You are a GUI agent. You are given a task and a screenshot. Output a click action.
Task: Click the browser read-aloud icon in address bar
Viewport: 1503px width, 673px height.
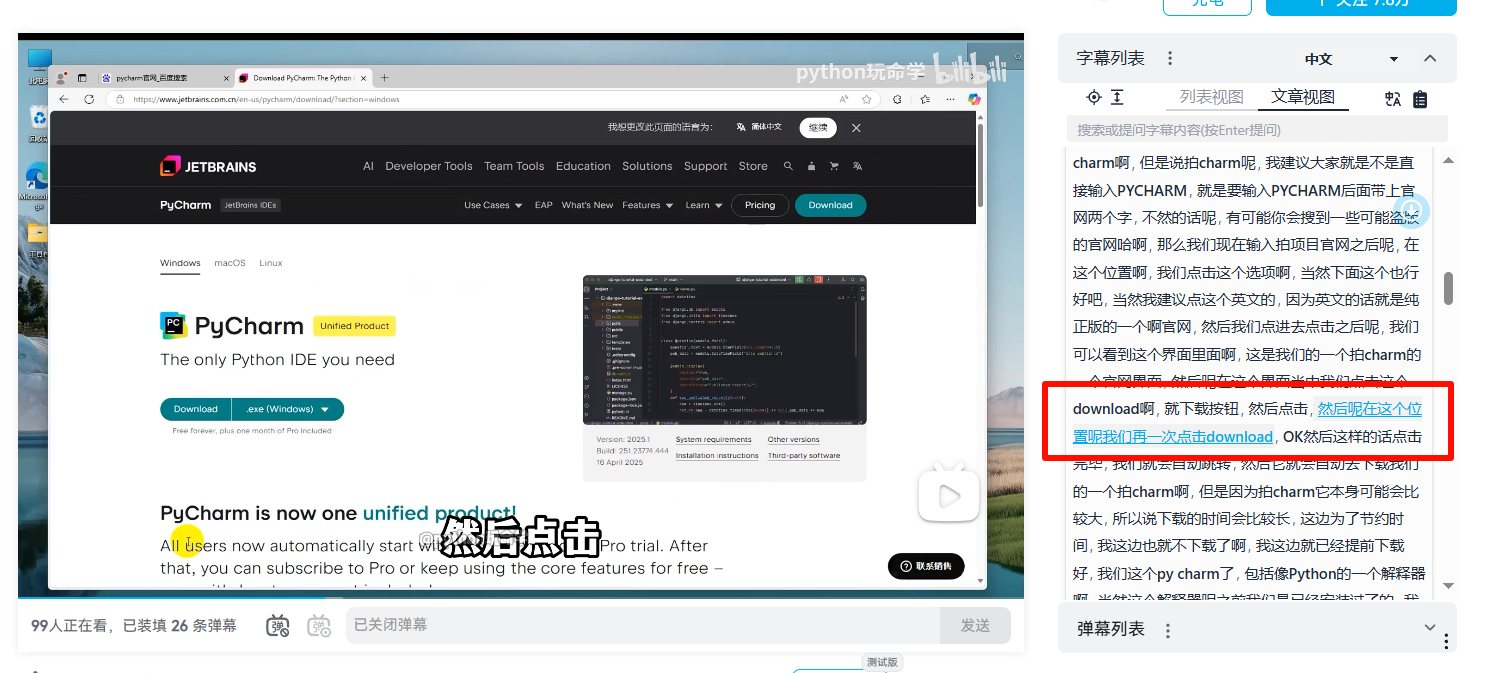click(844, 99)
